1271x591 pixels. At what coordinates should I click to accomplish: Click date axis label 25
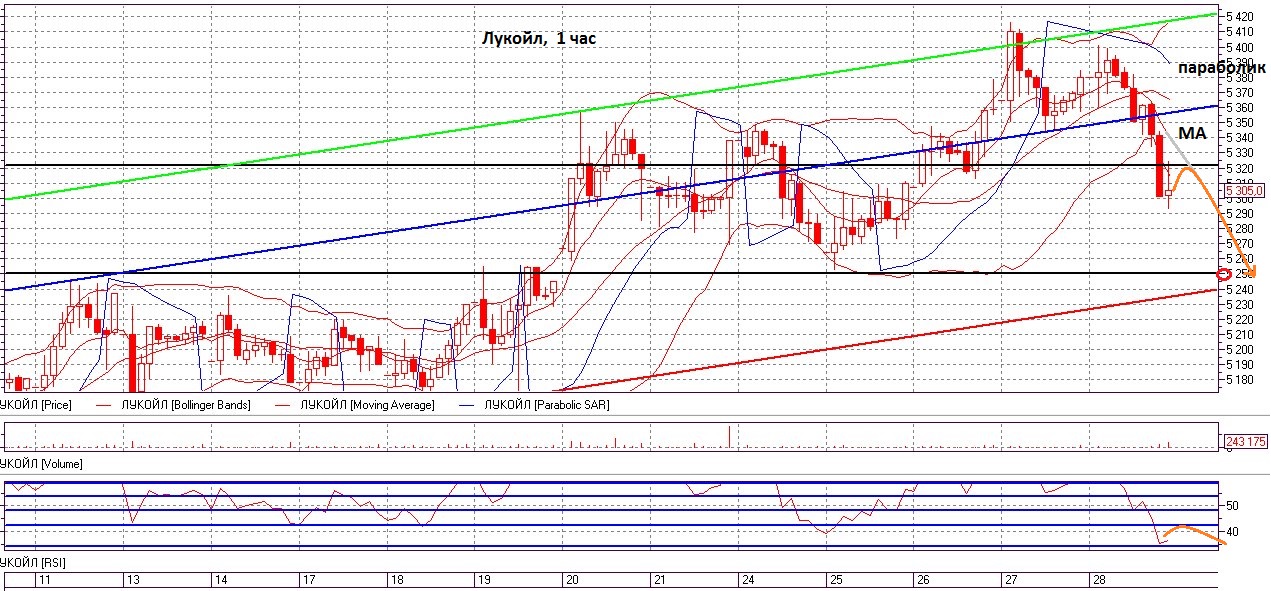(x=834, y=580)
